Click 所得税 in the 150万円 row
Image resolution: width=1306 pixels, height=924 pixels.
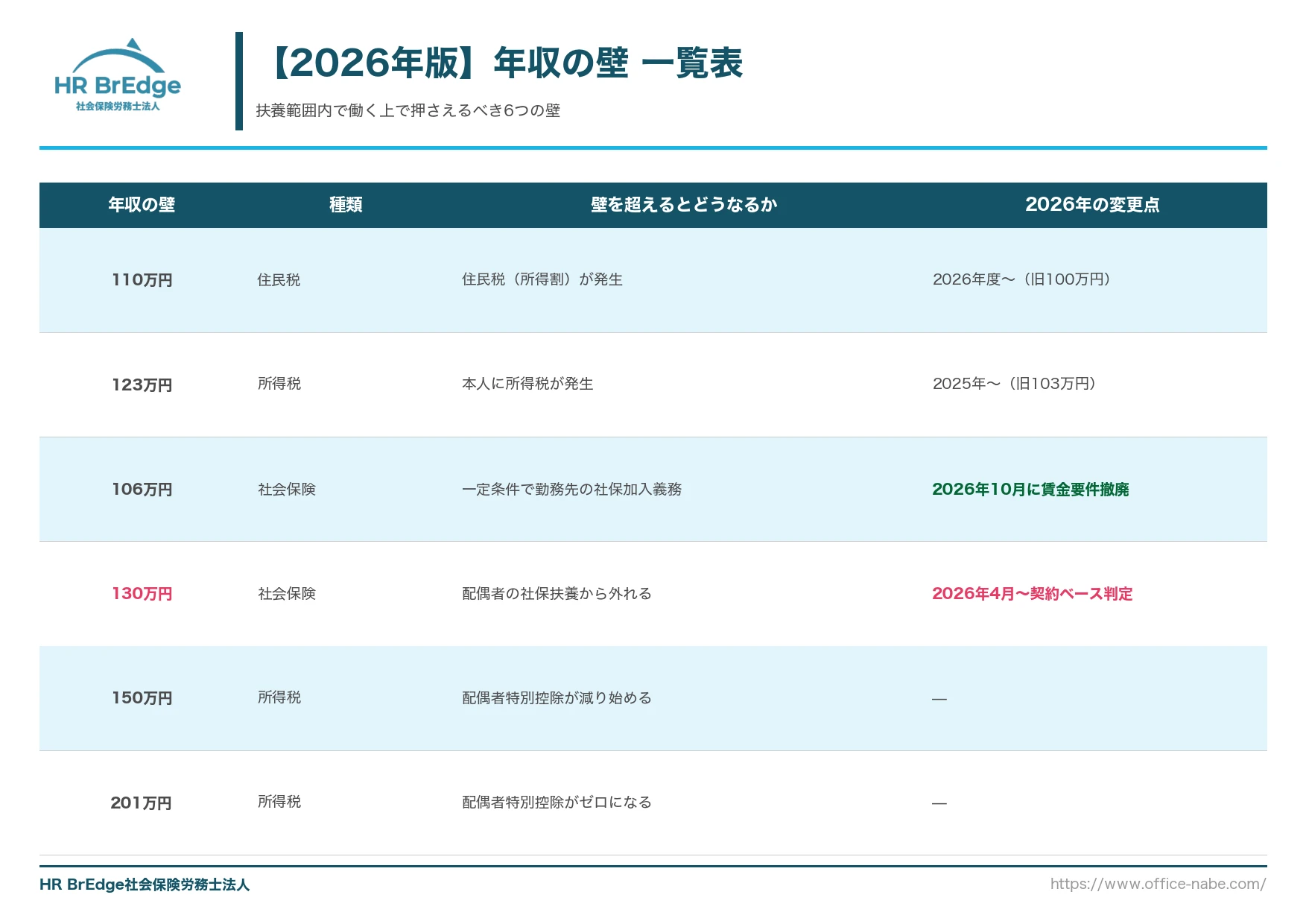(279, 697)
